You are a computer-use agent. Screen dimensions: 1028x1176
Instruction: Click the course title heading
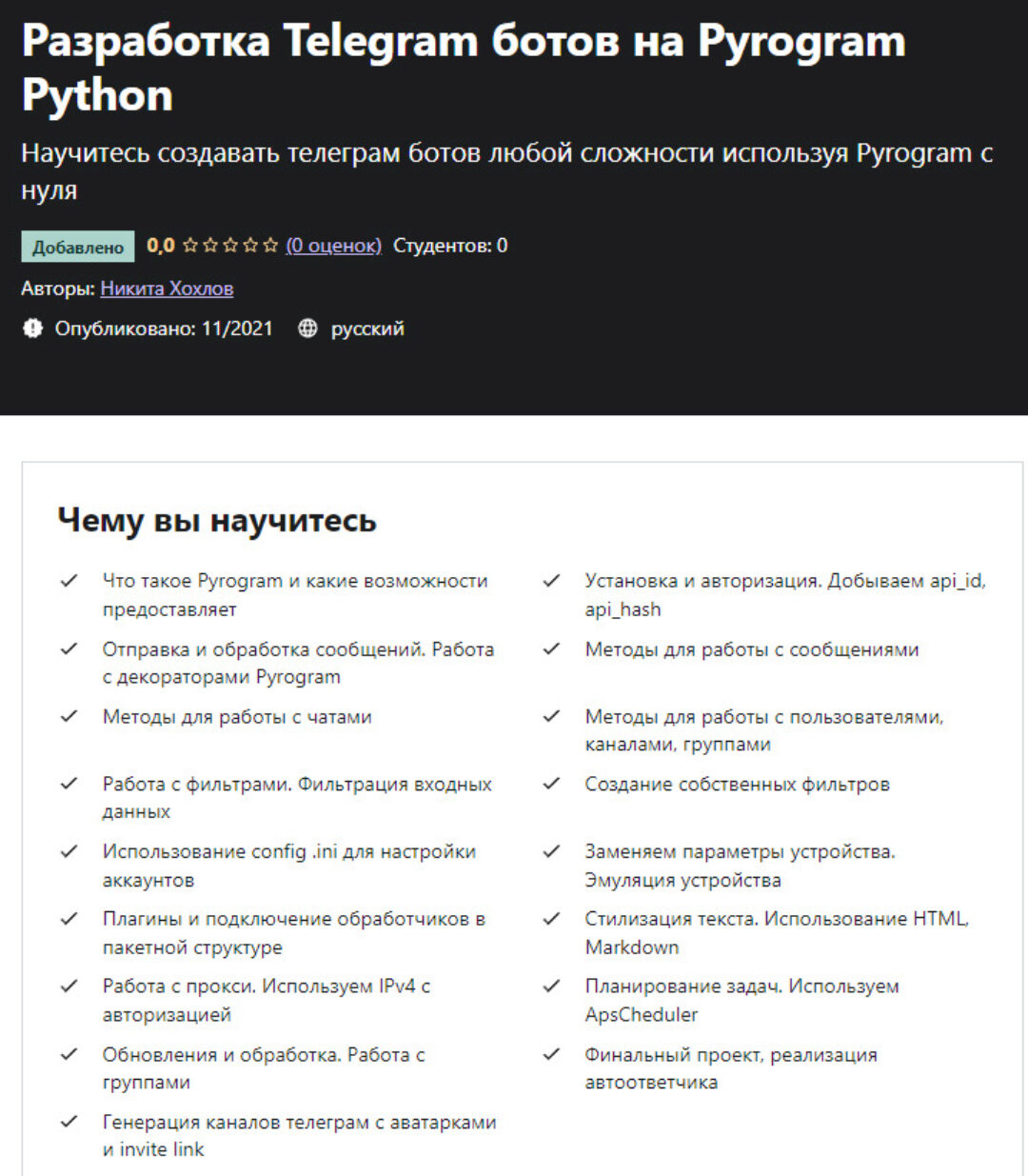click(463, 67)
